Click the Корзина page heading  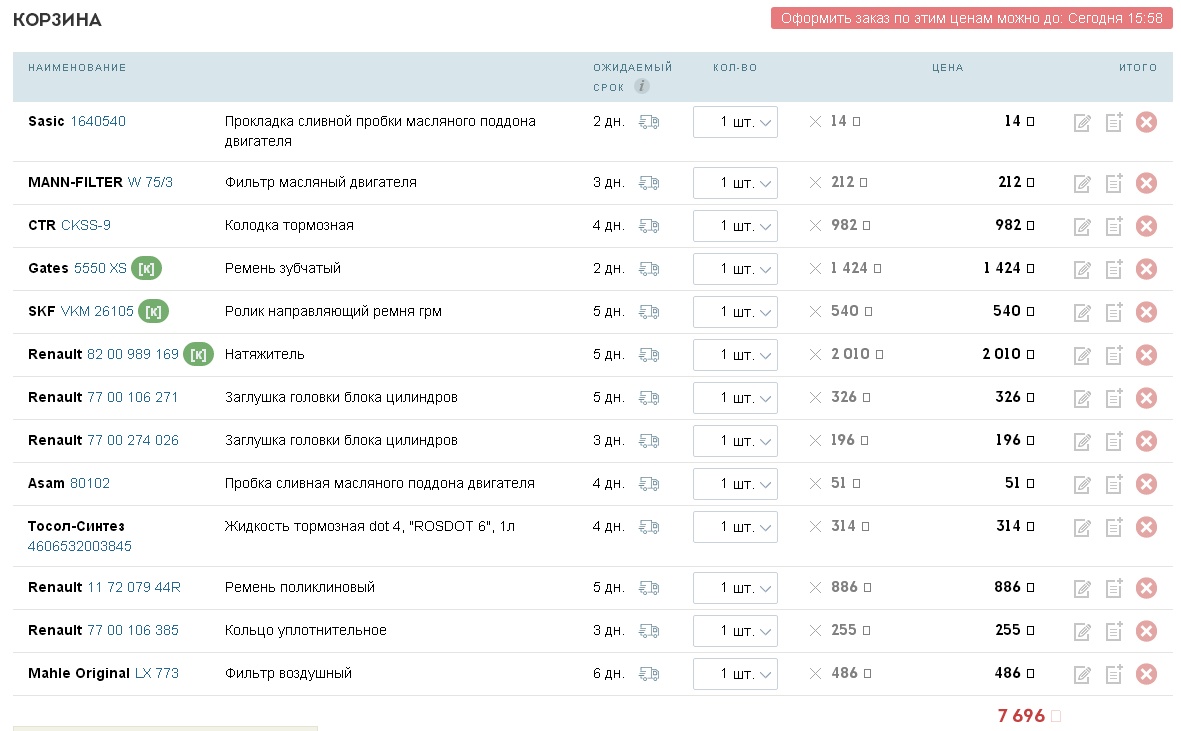[57, 20]
